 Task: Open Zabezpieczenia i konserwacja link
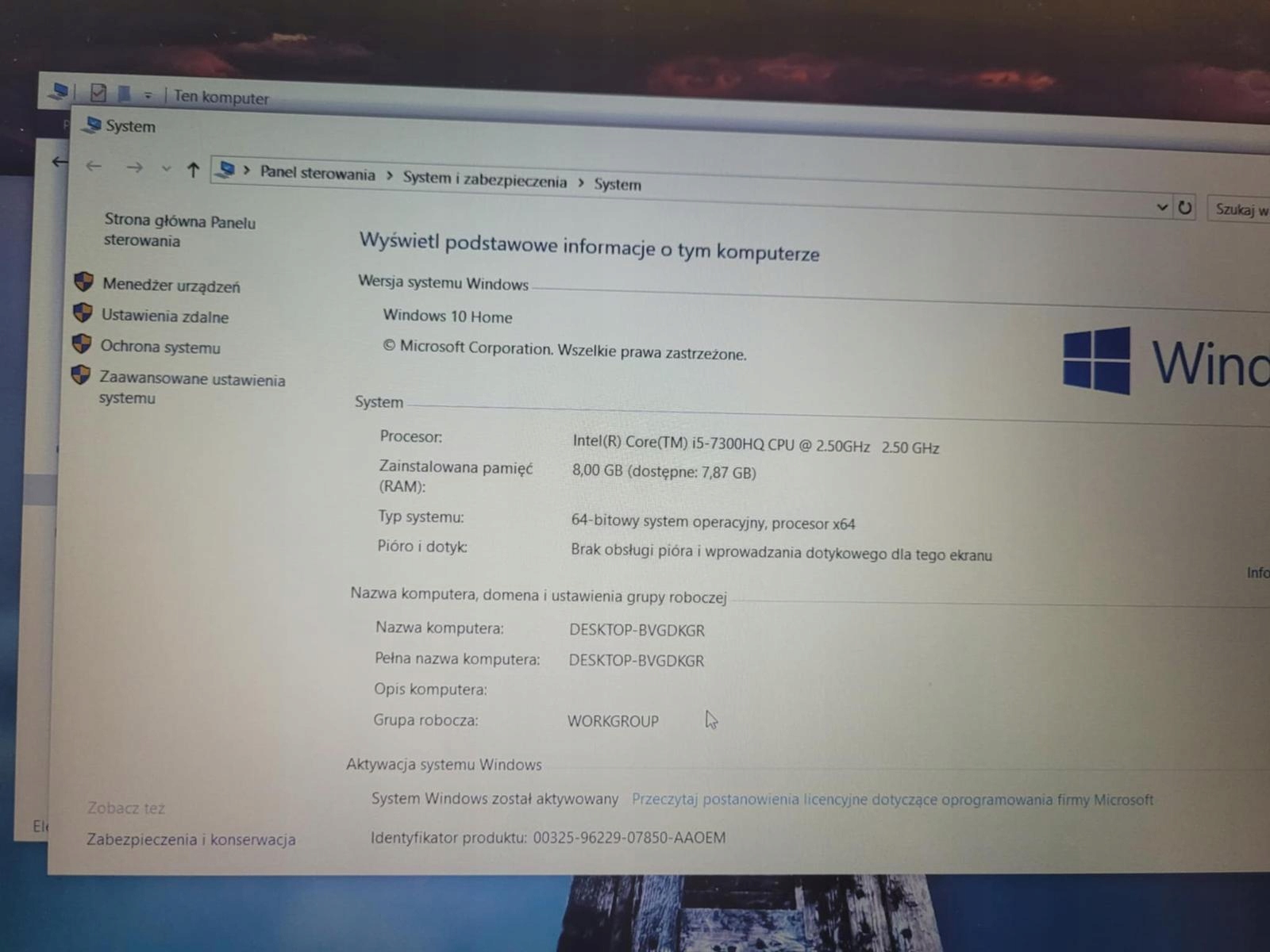click(x=190, y=839)
